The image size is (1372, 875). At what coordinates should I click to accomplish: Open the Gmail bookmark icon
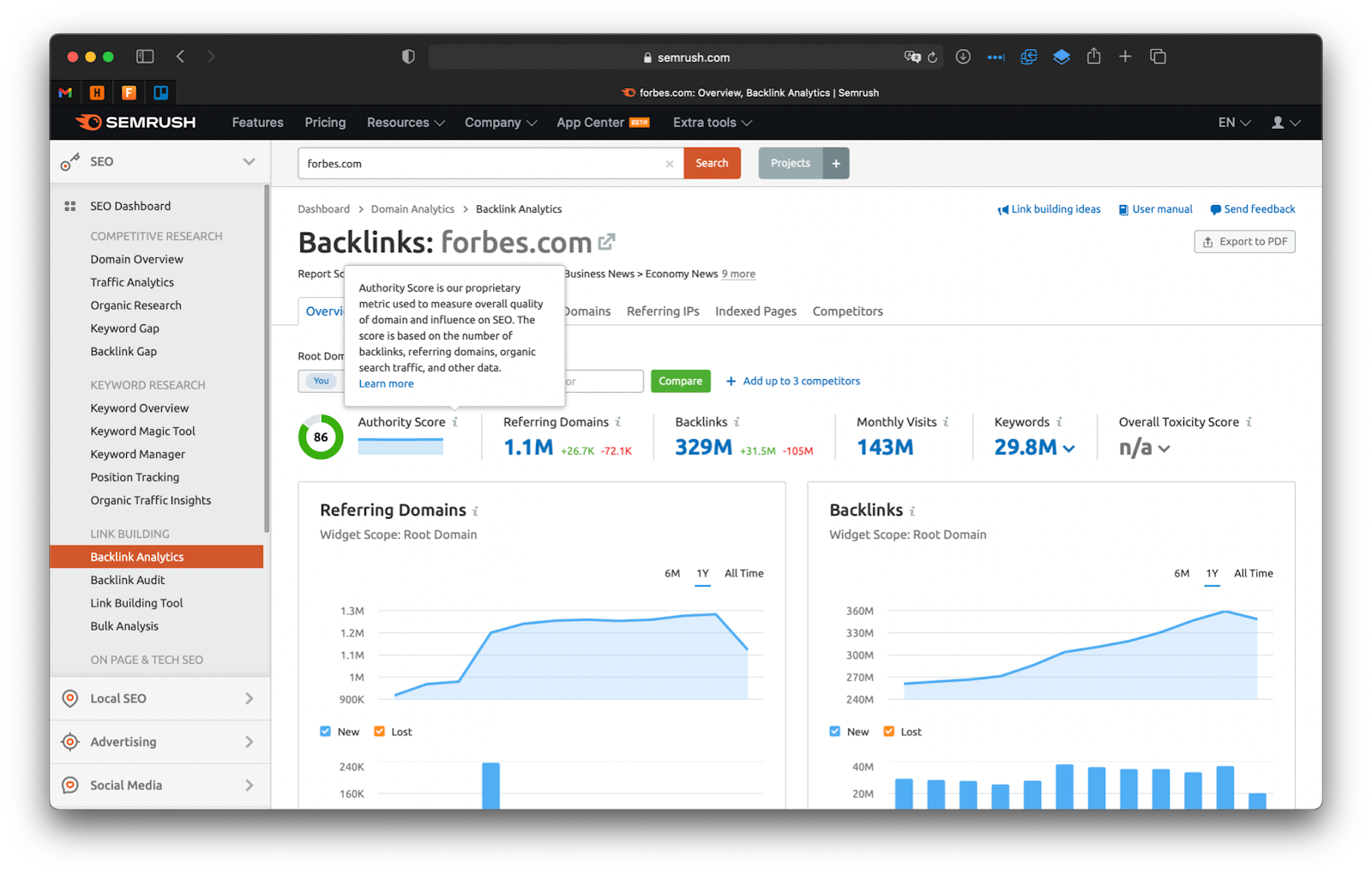coord(65,93)
